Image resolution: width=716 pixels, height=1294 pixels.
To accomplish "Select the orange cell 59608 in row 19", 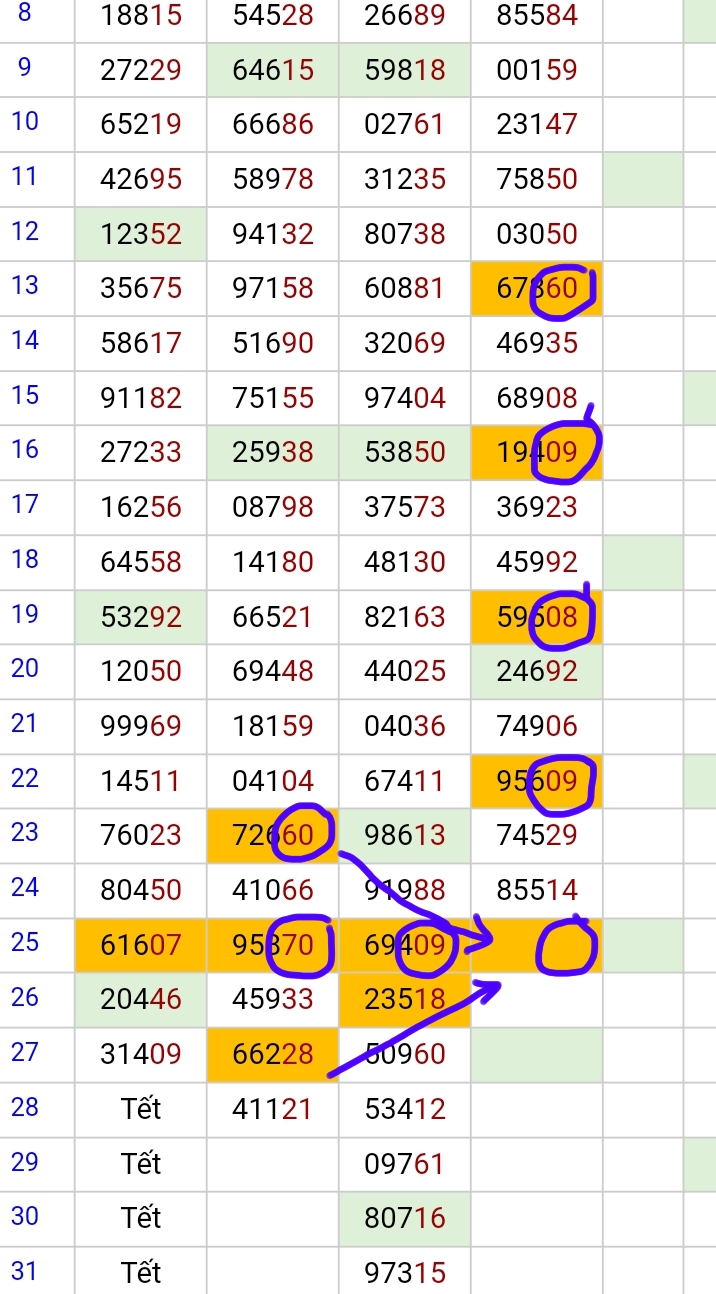I will click(537, 616).
